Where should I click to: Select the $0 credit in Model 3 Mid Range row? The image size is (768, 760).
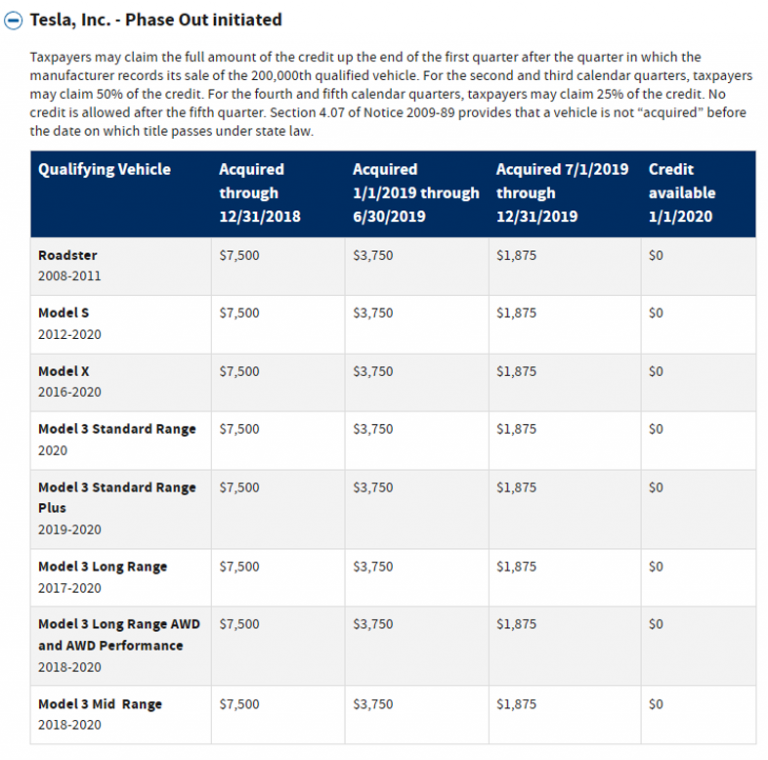656,704
